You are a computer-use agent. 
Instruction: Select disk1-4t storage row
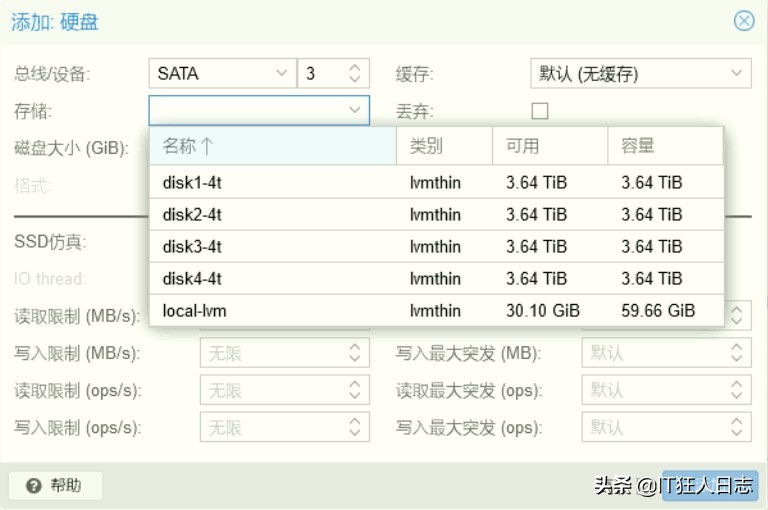tap(436, 182)
